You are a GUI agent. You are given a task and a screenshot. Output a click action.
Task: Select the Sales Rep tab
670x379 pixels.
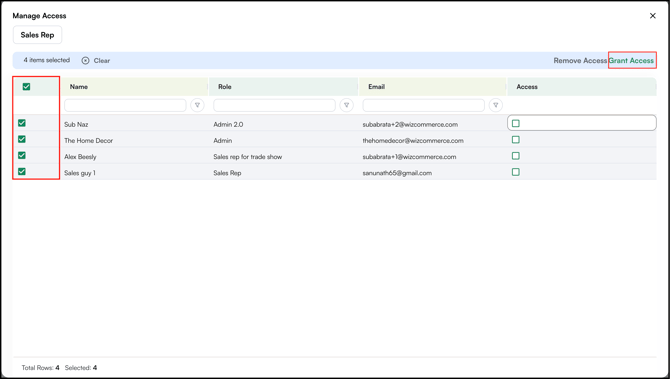pyautogui.click(x=37, y=35)
